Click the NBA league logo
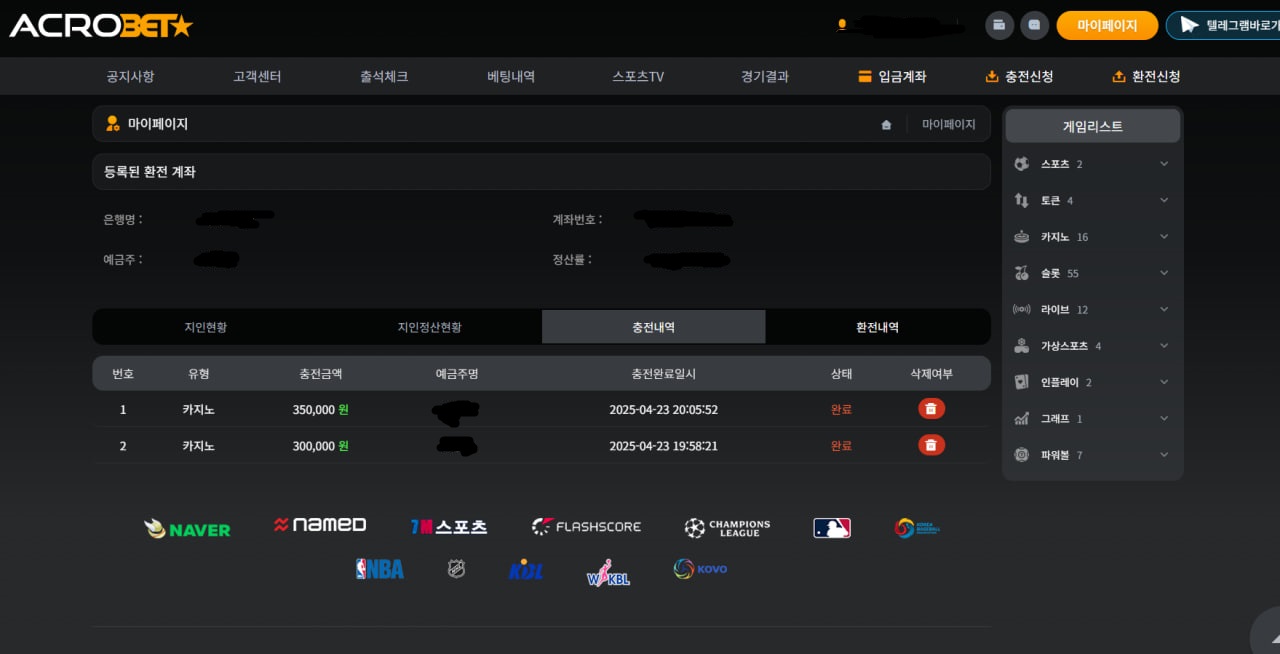Screen dimensions: 1280x654 click(380, 569)
